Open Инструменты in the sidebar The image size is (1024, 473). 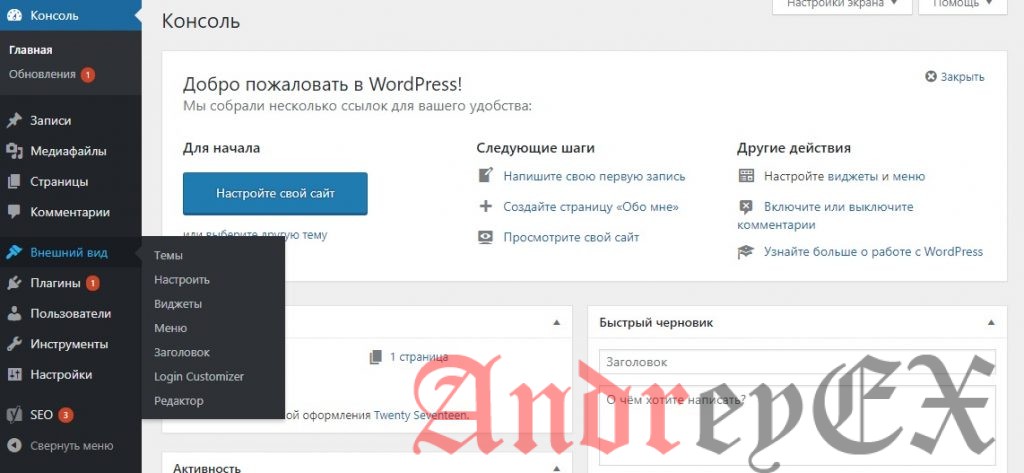tap(69, 344)
